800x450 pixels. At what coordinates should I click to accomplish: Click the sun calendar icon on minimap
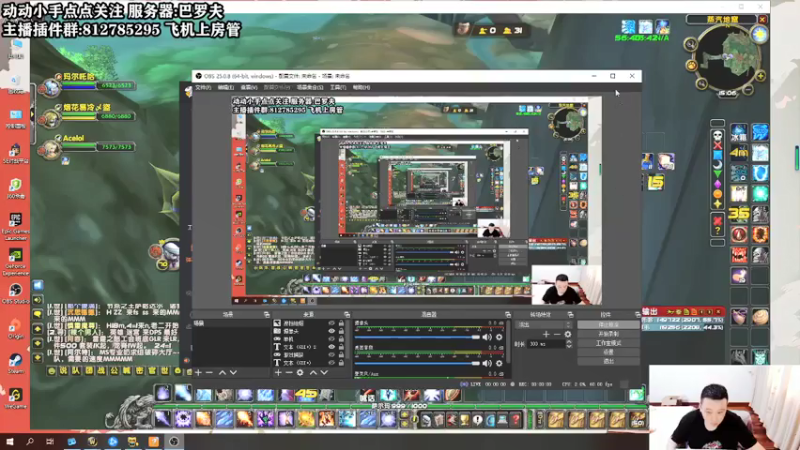pos(760,35)
